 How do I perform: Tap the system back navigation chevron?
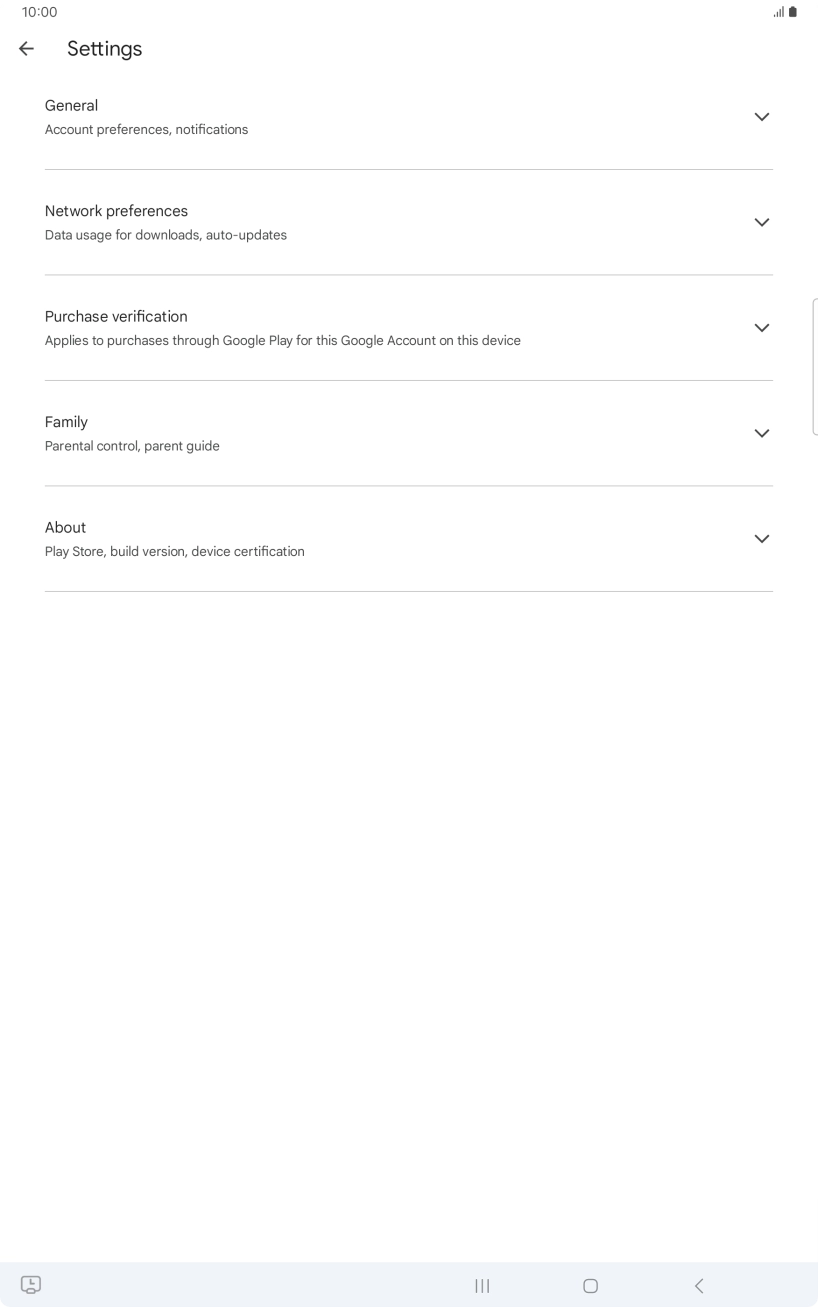point(699,1286)
